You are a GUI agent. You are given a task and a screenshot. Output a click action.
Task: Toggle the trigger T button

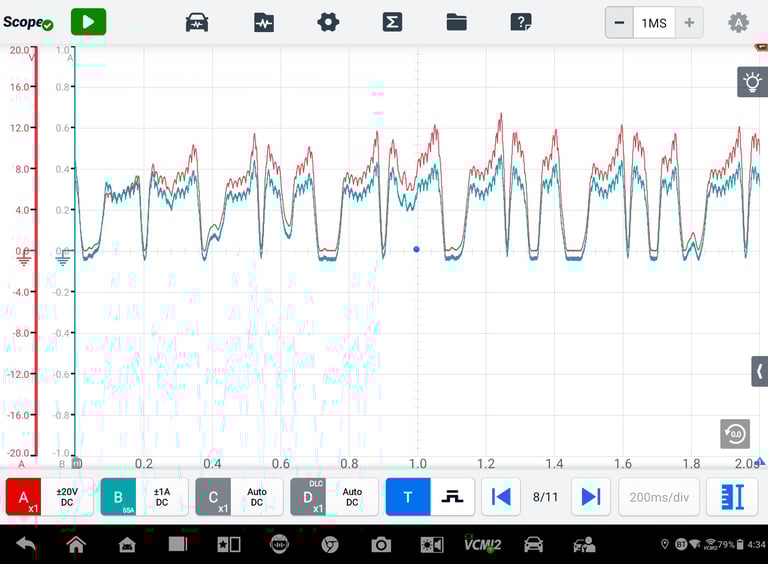click(408, 497)
